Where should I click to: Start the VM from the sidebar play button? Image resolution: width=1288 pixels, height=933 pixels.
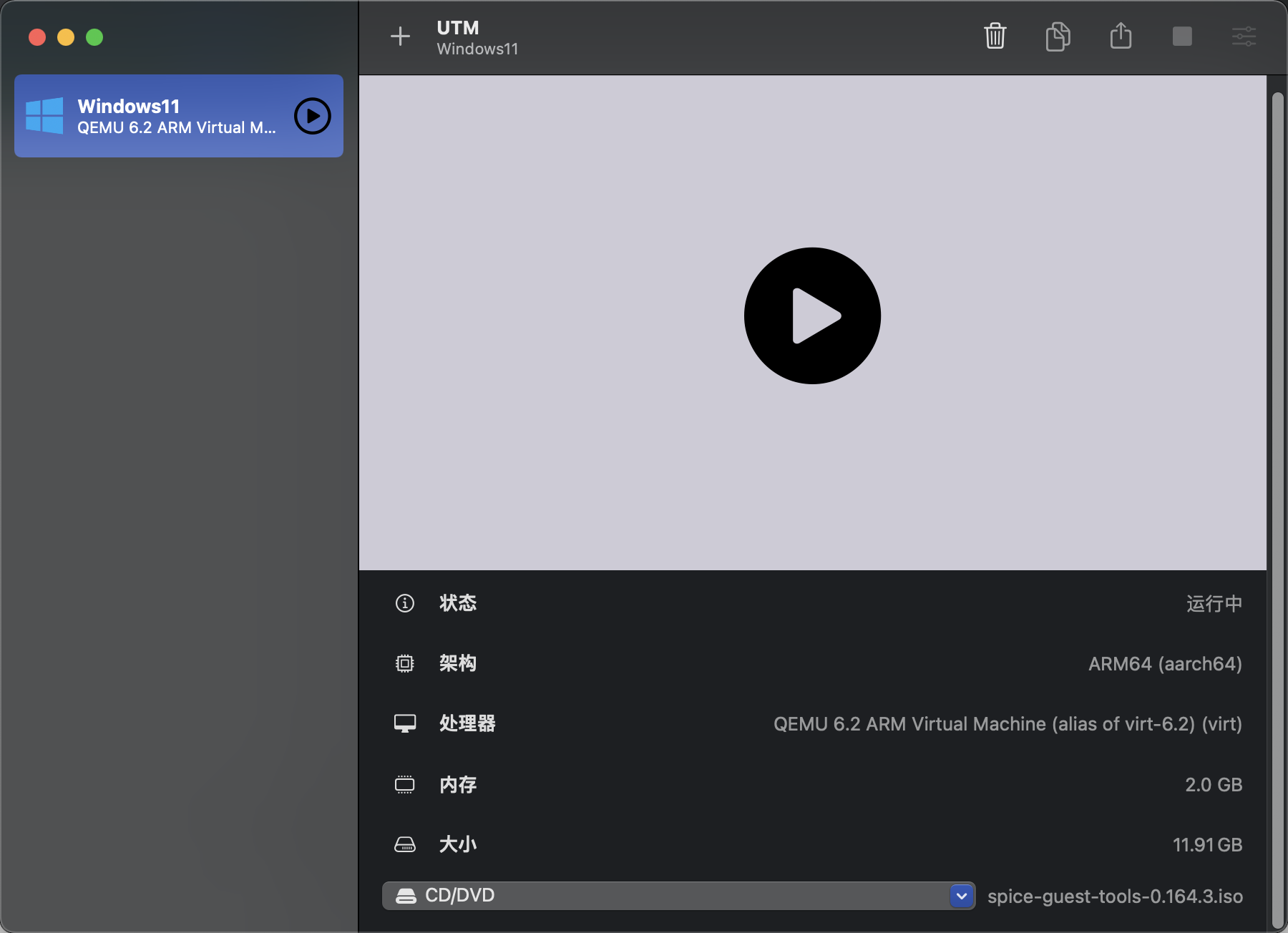click(312, 115)
